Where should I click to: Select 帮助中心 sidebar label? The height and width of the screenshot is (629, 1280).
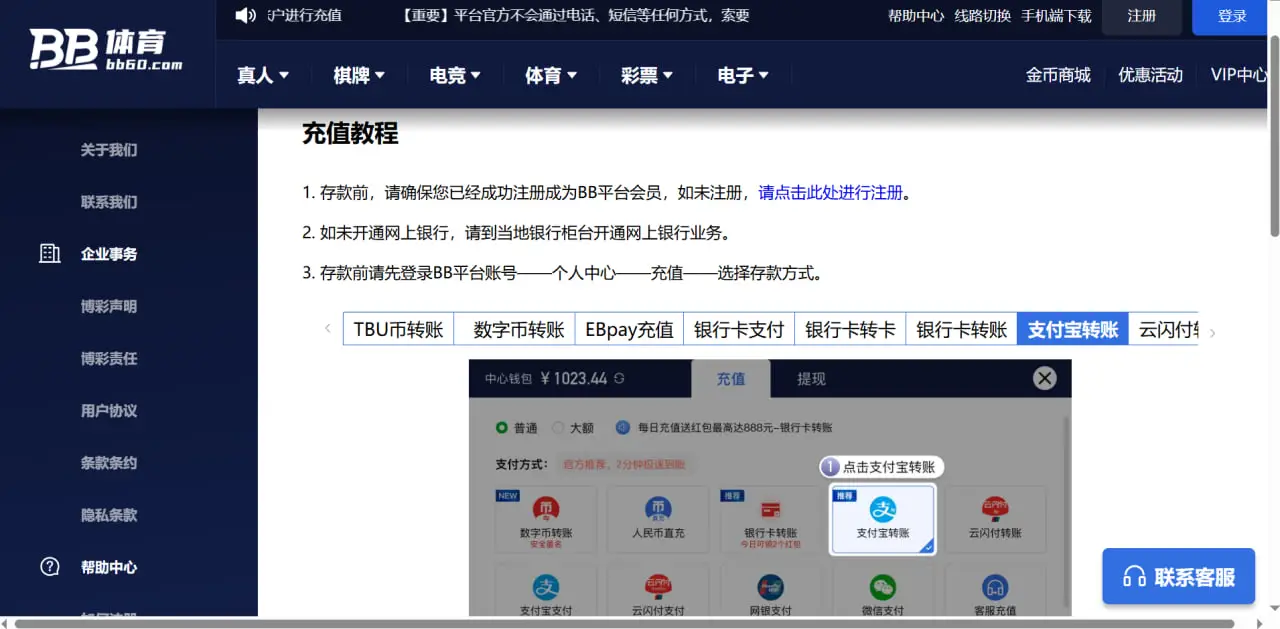[x=109, y=567]
